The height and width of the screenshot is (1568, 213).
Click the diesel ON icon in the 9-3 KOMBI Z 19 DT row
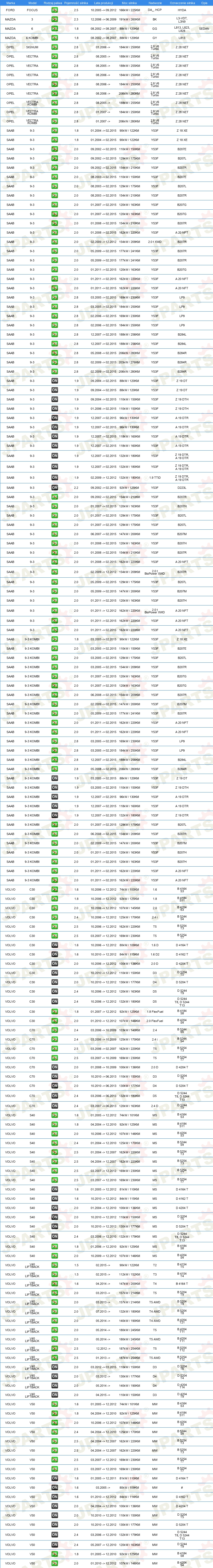[x=55, y=778]
